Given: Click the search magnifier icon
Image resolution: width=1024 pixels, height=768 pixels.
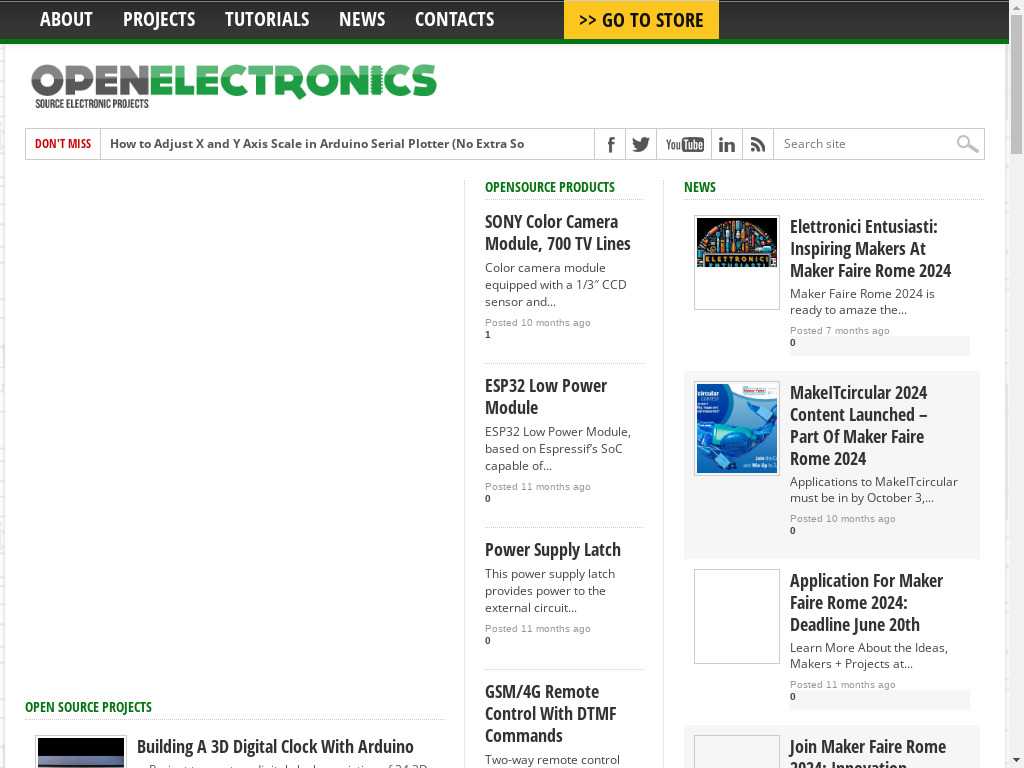Looking at the screenshot, I should (967, 144).
